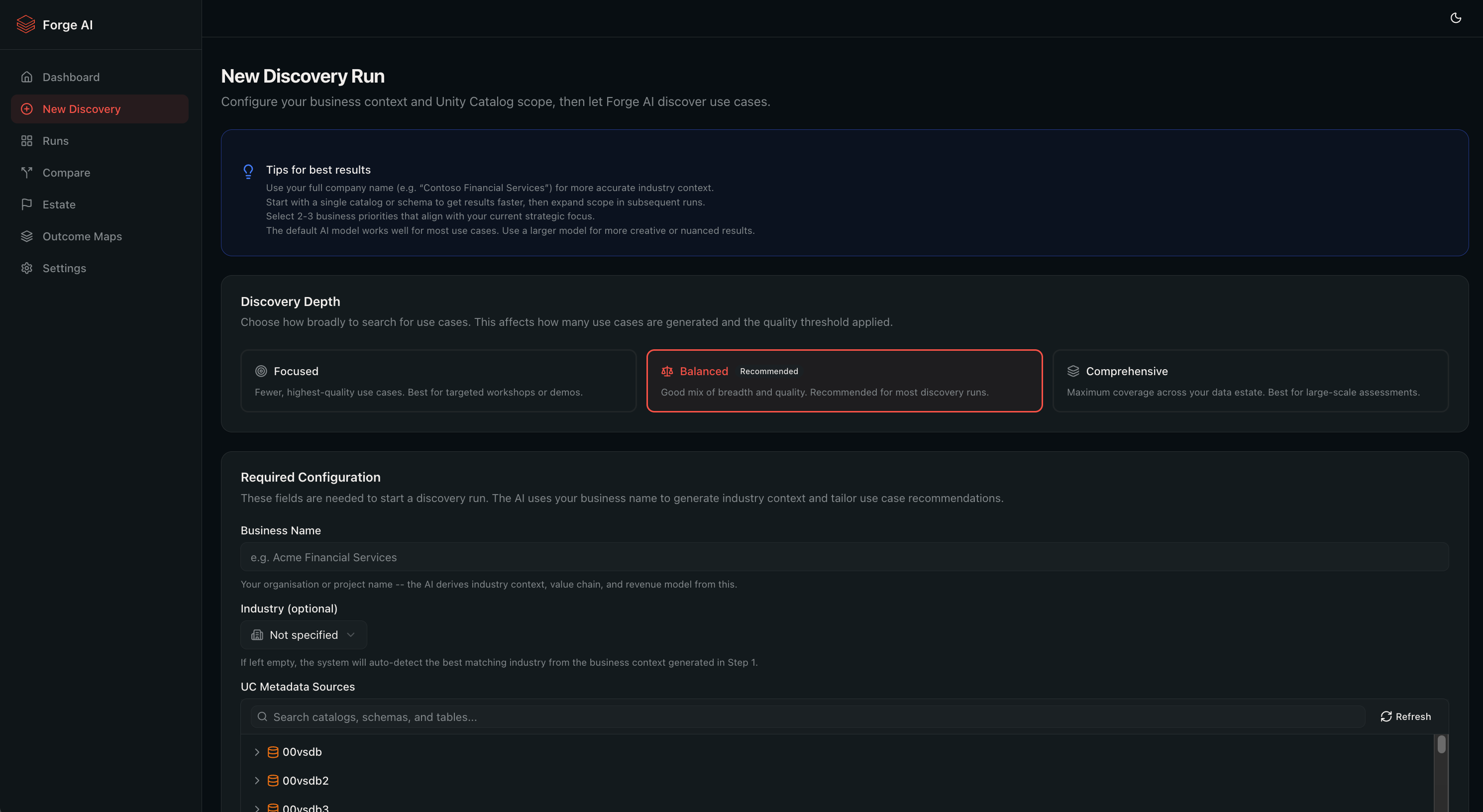Click the New Discovery Run page title
1483x812 pixels.
tap(303, 76)
